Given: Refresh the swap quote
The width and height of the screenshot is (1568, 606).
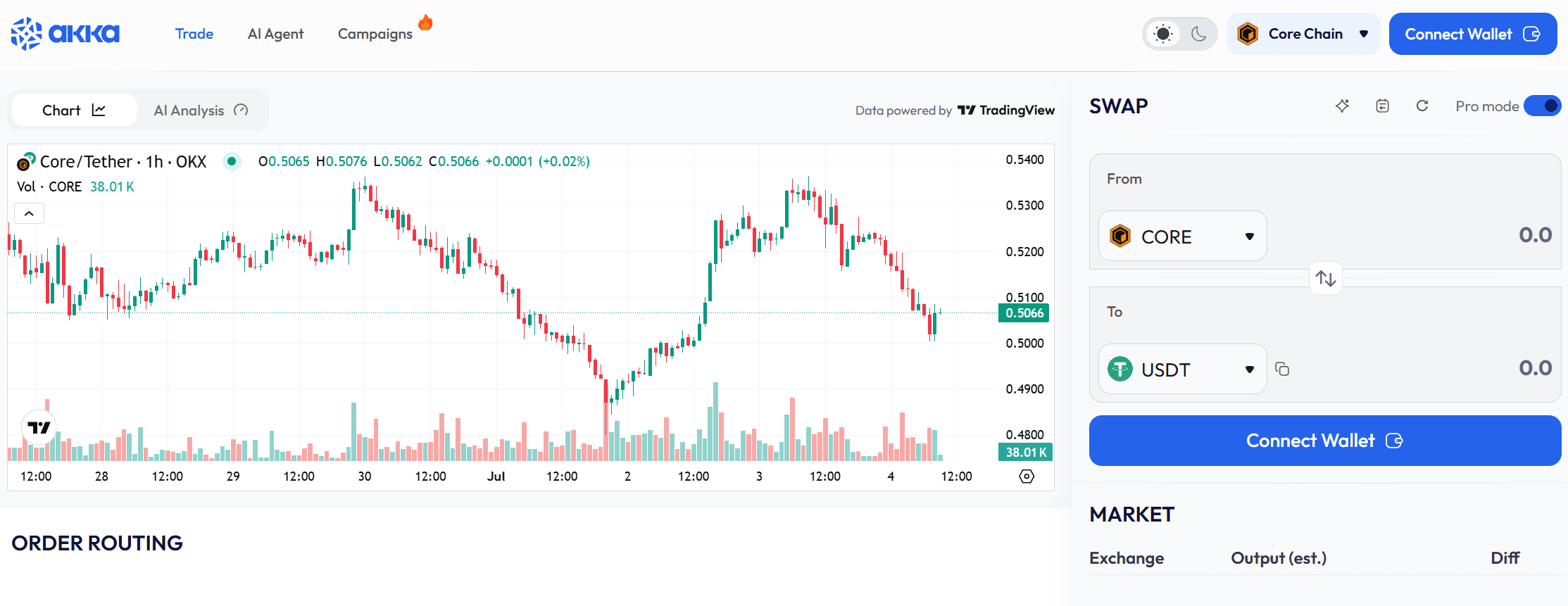Looking at the screenshot, I should coord(1422,106).
